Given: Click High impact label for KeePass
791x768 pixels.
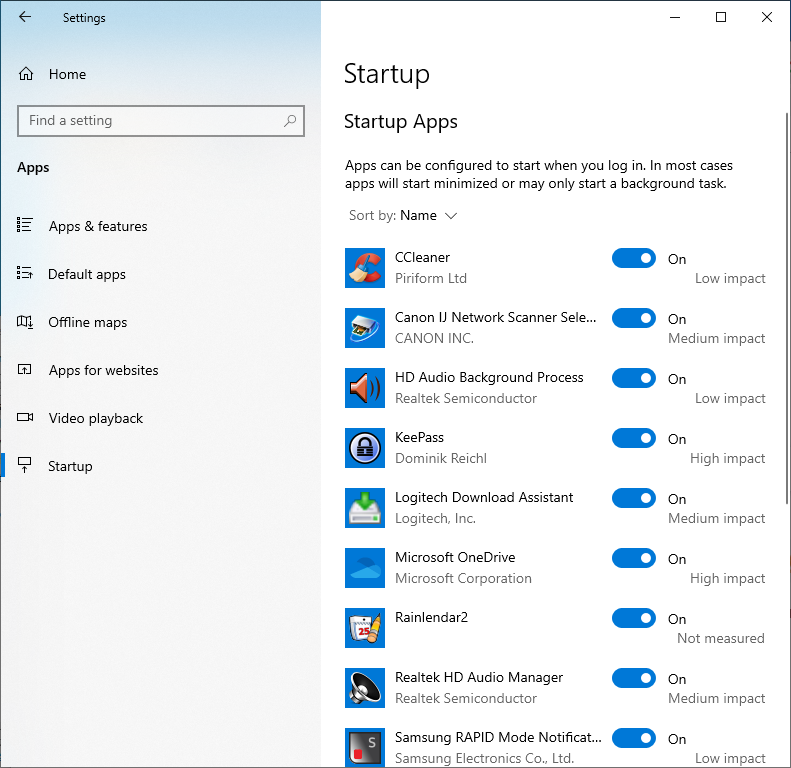Looking at the screenshot, I should (x=727, y=459).
